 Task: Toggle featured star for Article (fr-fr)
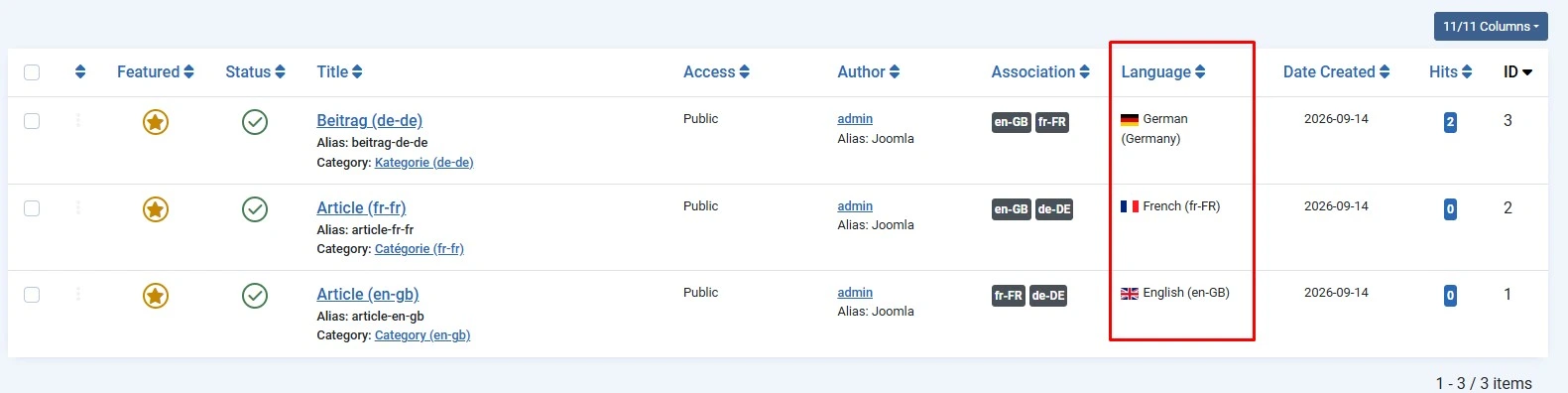tap(156, 209)
